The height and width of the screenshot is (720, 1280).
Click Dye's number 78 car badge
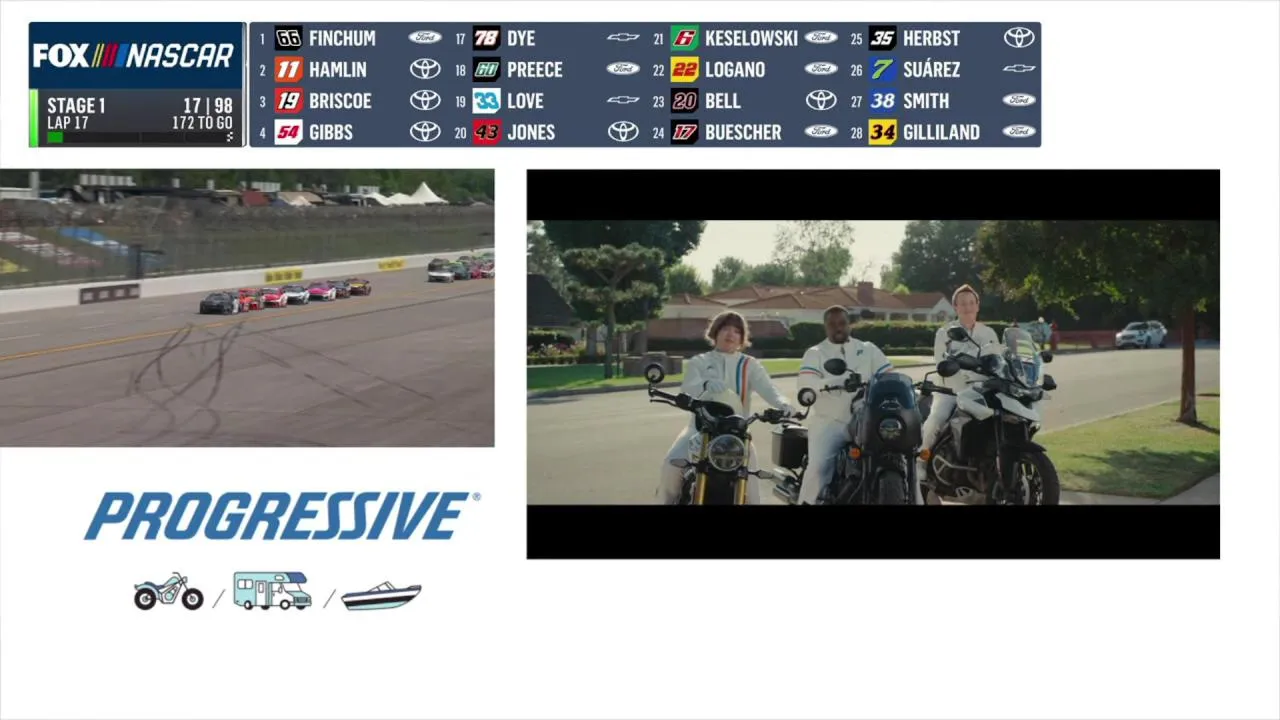(x=486, y=38)
